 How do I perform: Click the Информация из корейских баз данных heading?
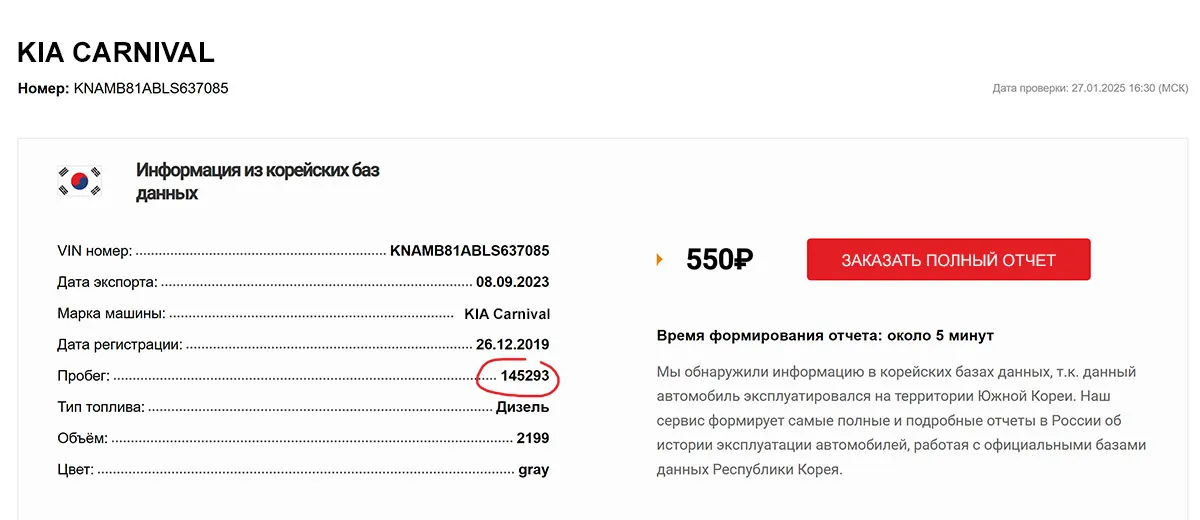257,181
